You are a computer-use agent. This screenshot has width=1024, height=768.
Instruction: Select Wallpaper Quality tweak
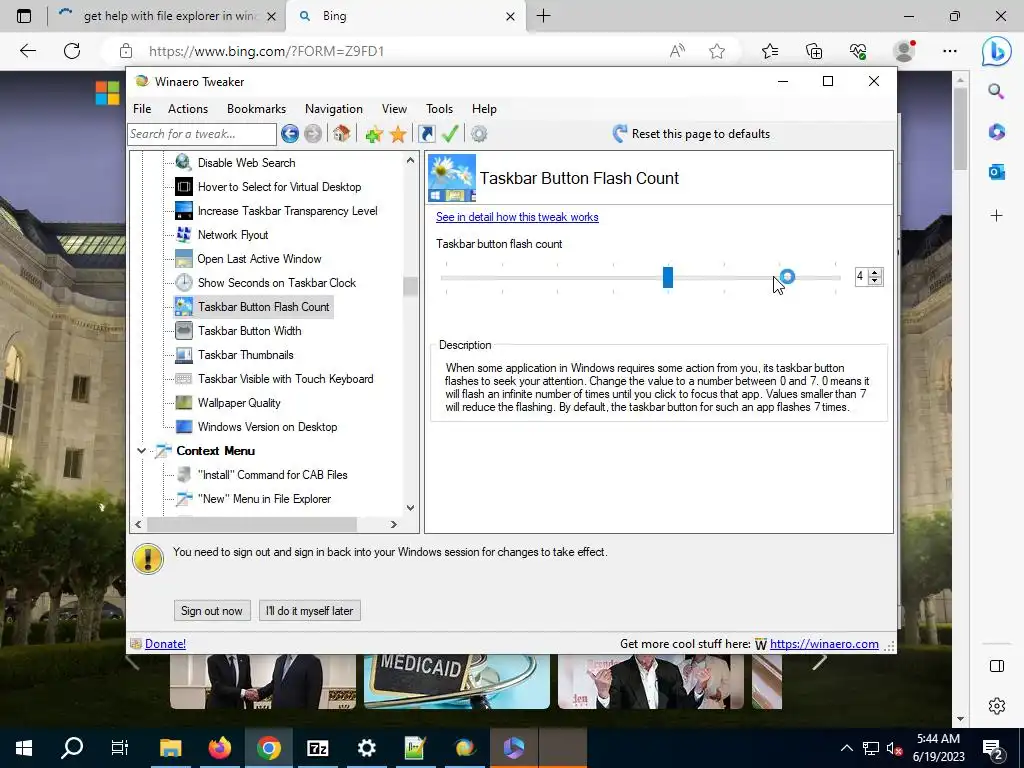239,403
